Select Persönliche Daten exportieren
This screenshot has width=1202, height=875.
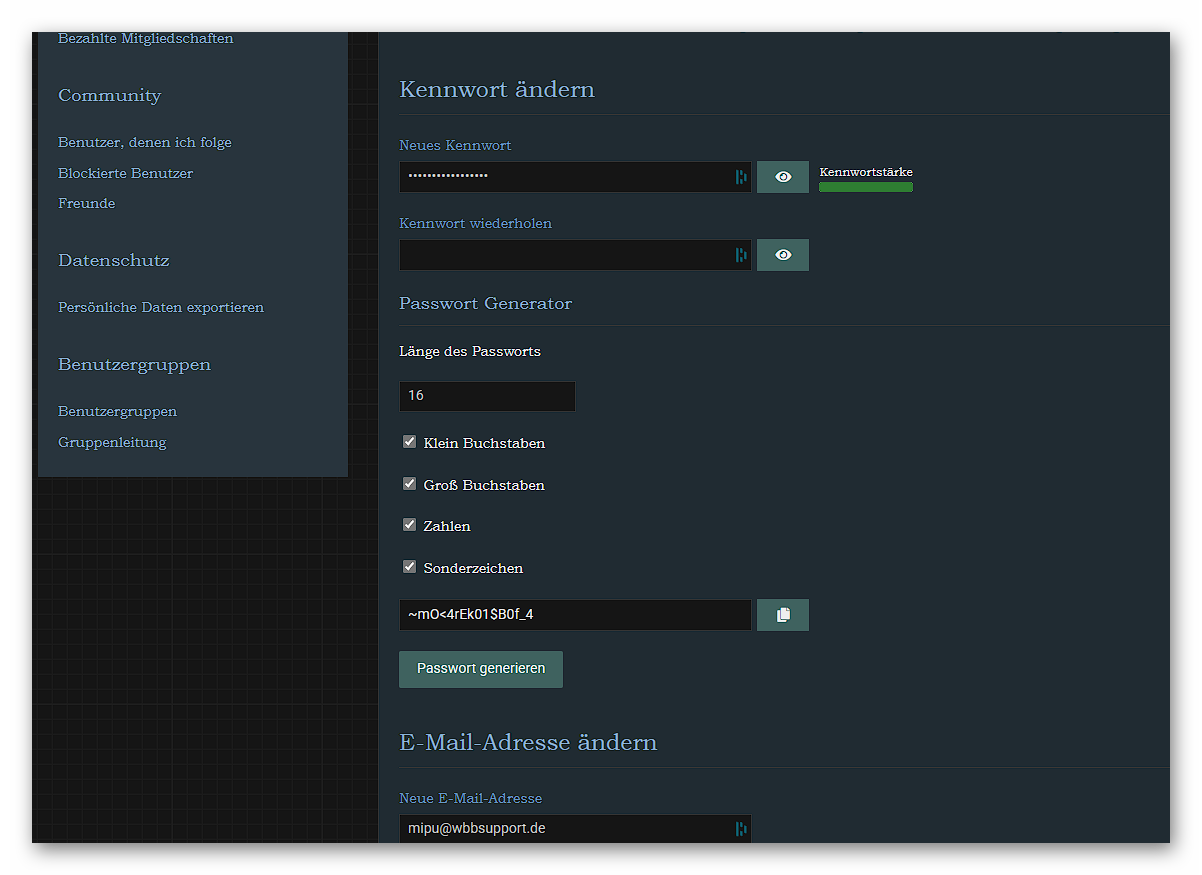click(161, 307)
